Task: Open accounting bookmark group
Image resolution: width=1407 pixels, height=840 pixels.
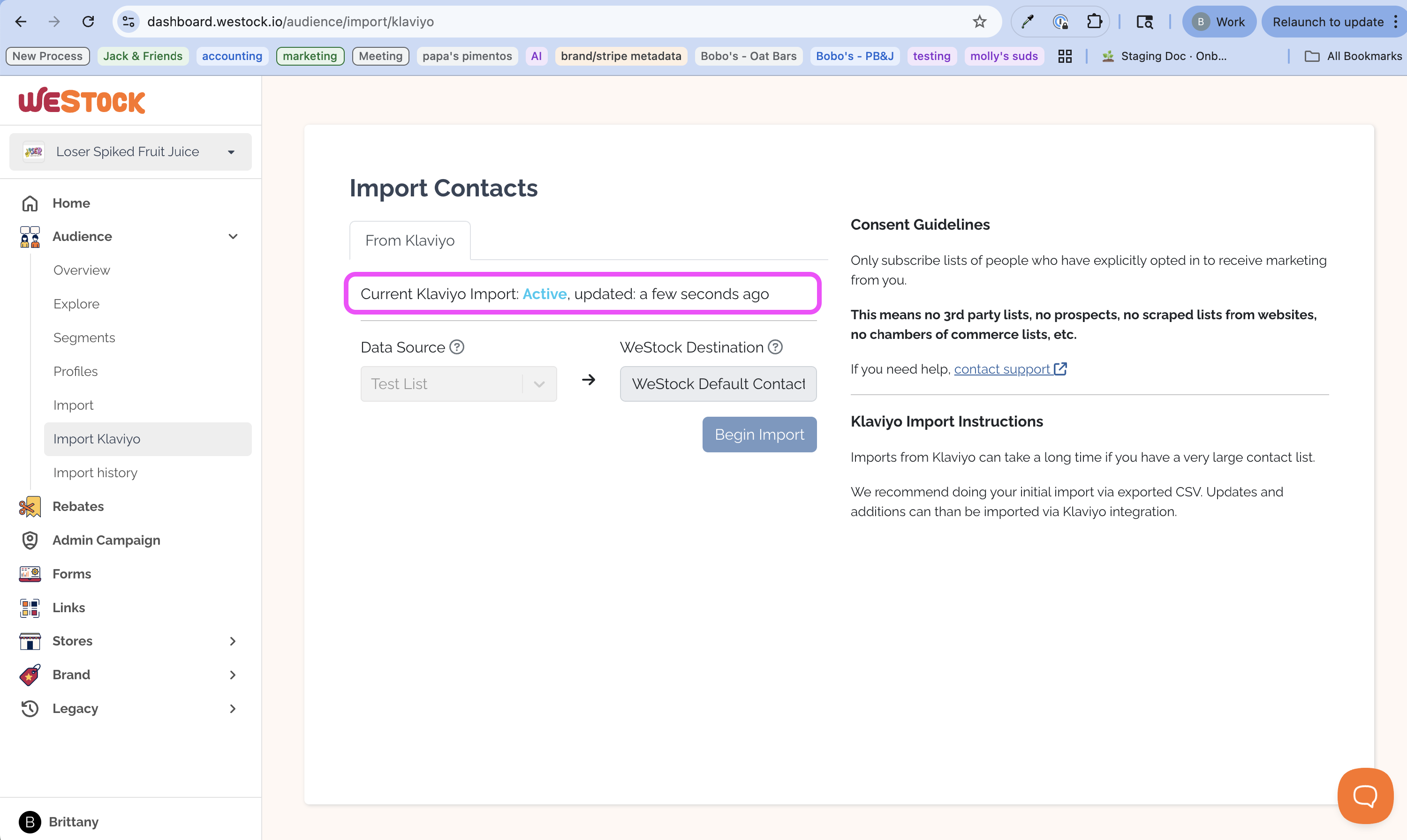Action: click(x=232, y=56)
